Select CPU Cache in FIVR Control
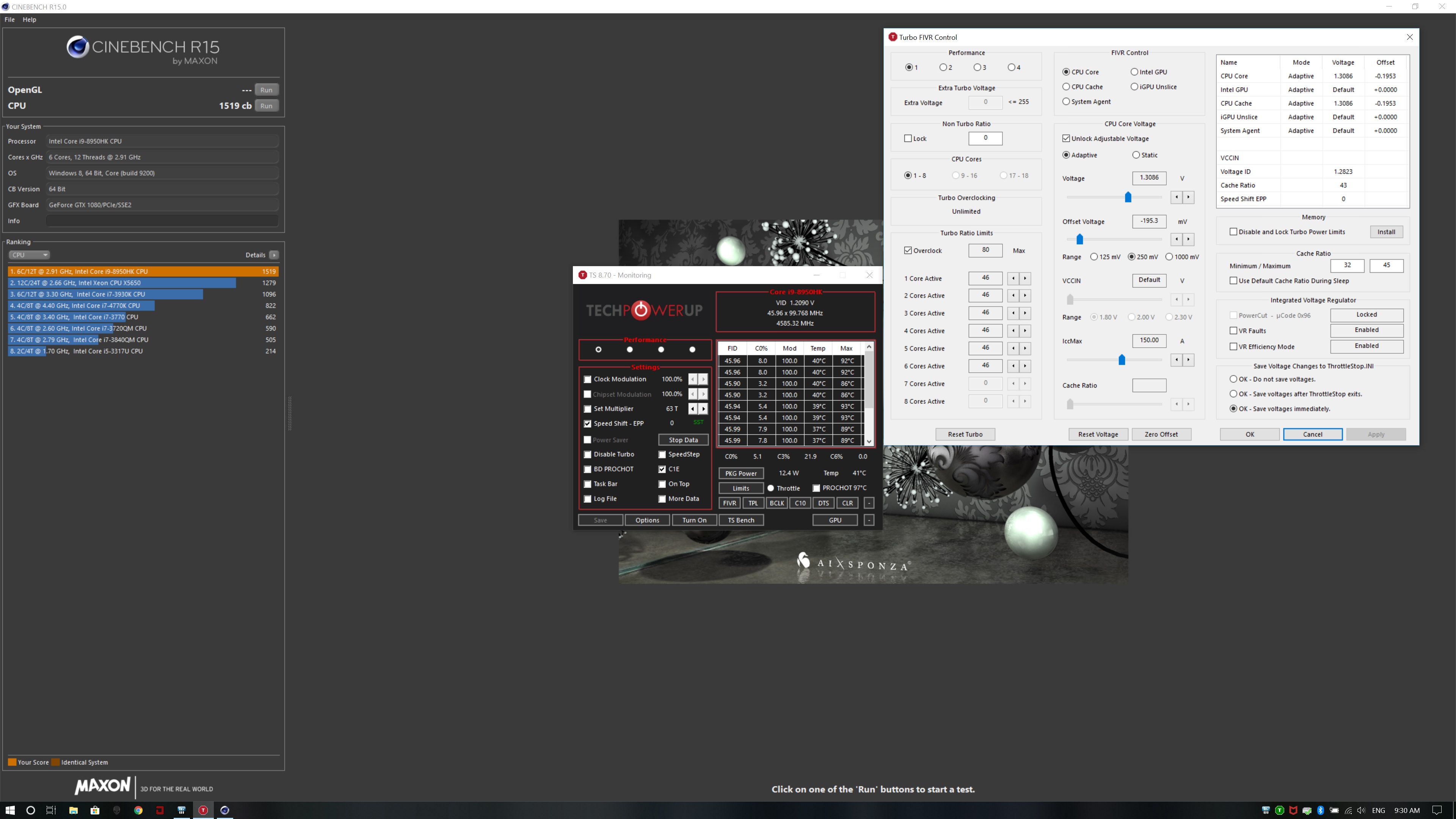 tap(1066, 86)
